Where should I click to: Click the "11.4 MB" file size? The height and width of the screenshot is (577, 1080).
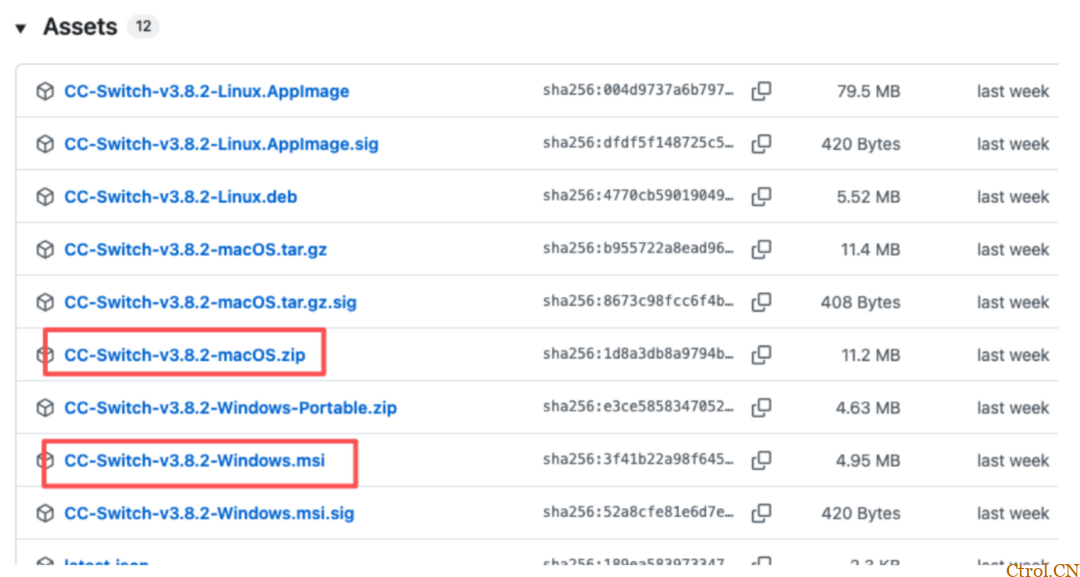[x=870, y=249]
